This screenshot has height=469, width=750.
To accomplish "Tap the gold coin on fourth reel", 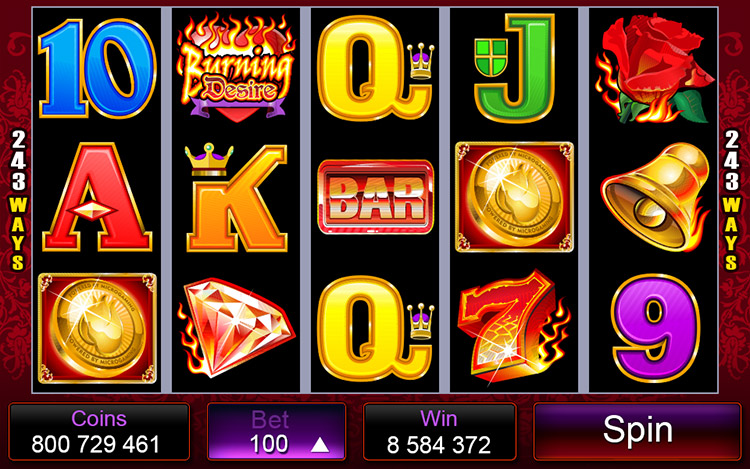I will click(x=514, y=196).
